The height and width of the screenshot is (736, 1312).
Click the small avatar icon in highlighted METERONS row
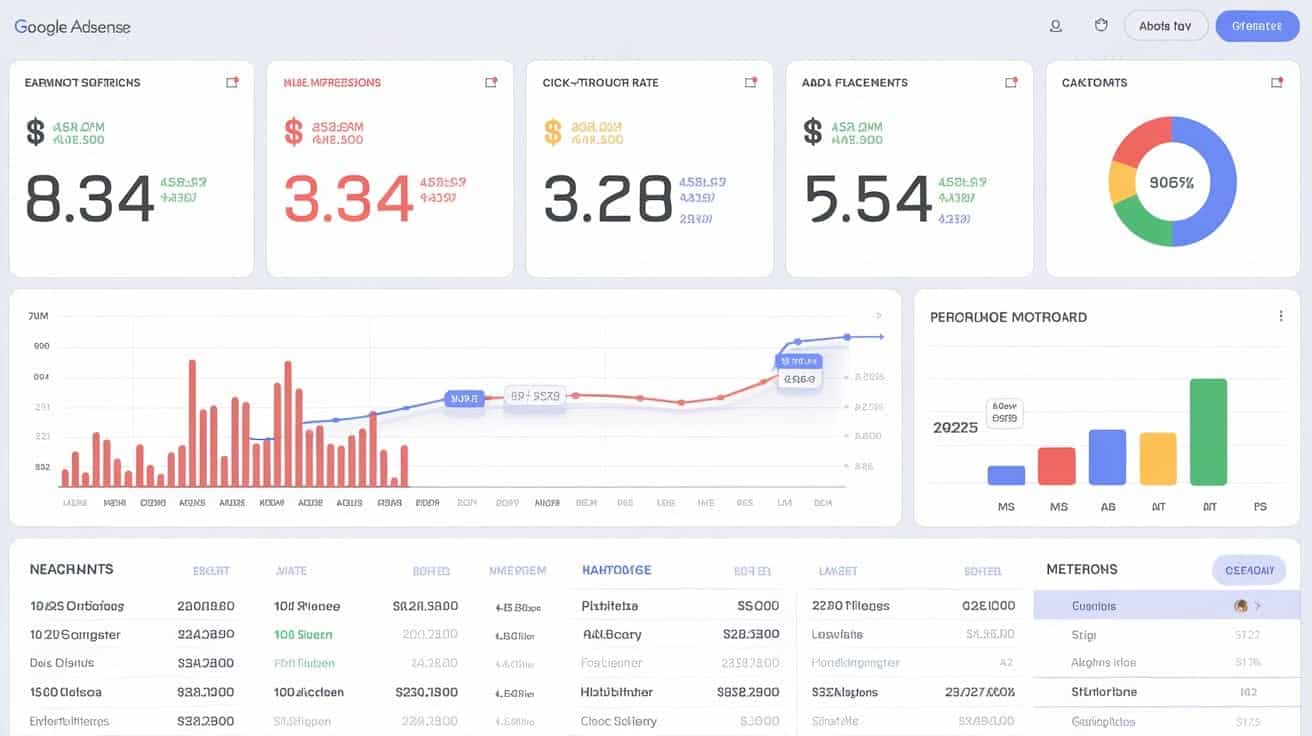coord(1241,606)
